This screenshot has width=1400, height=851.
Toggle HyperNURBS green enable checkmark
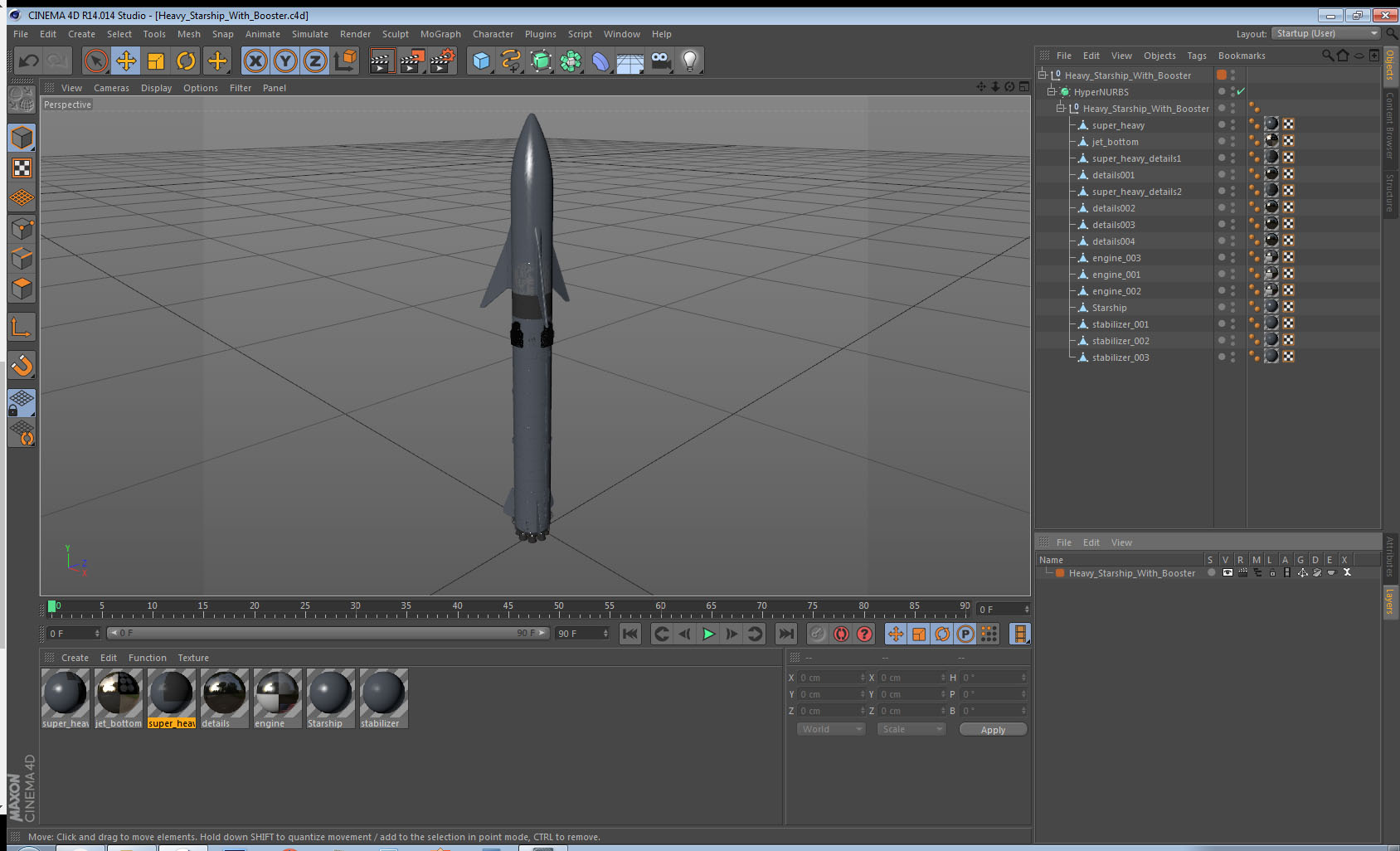[x=1241, y=91]
